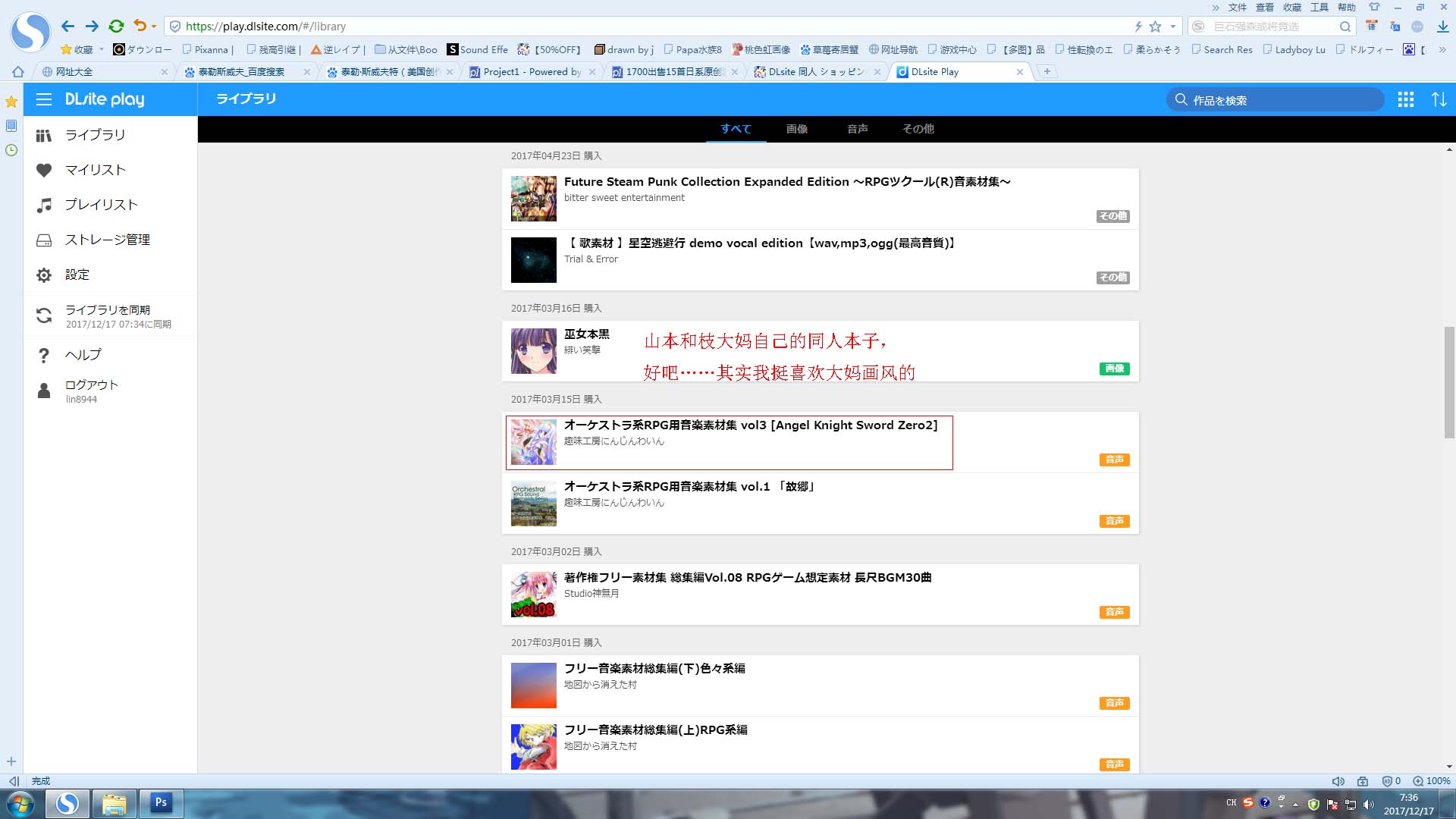The width and height of the screenshot is (1456, 819).
Task: Click the browser forward arrow
Action: point(92,26)
